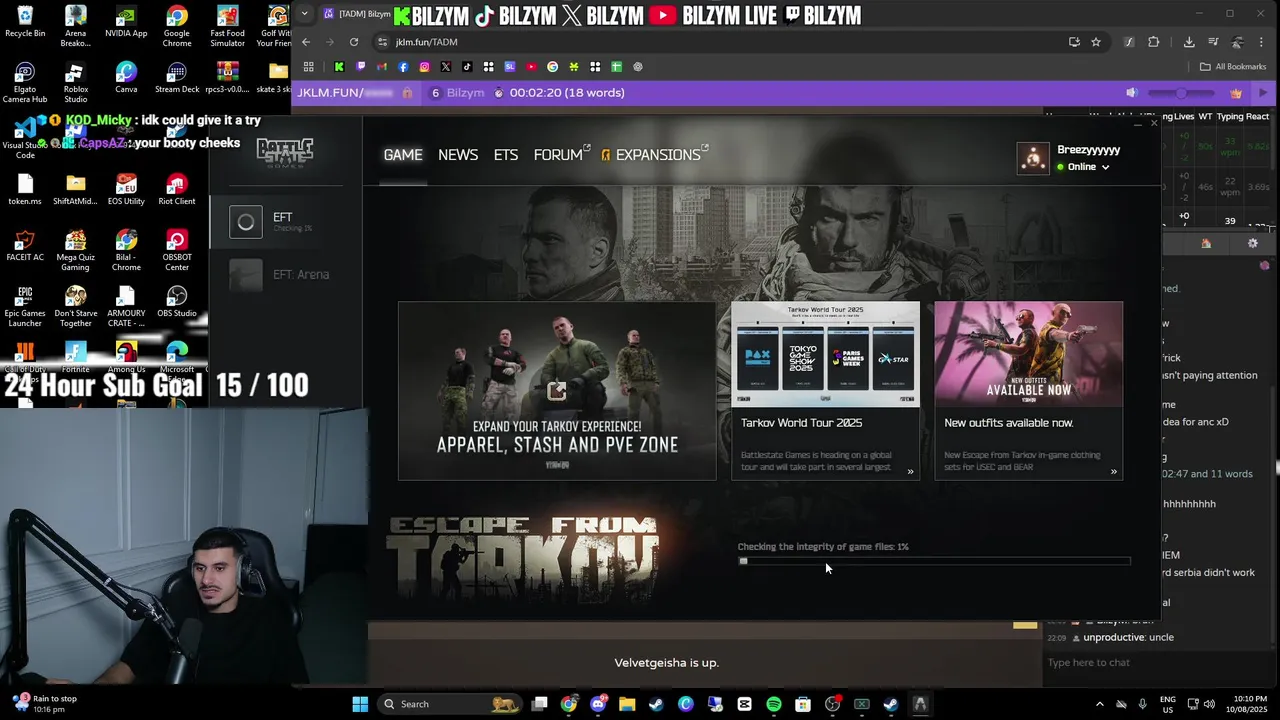Open the YouTube bookmark icon
Viewport: 1280px width, 720px height.
(531, 67)
